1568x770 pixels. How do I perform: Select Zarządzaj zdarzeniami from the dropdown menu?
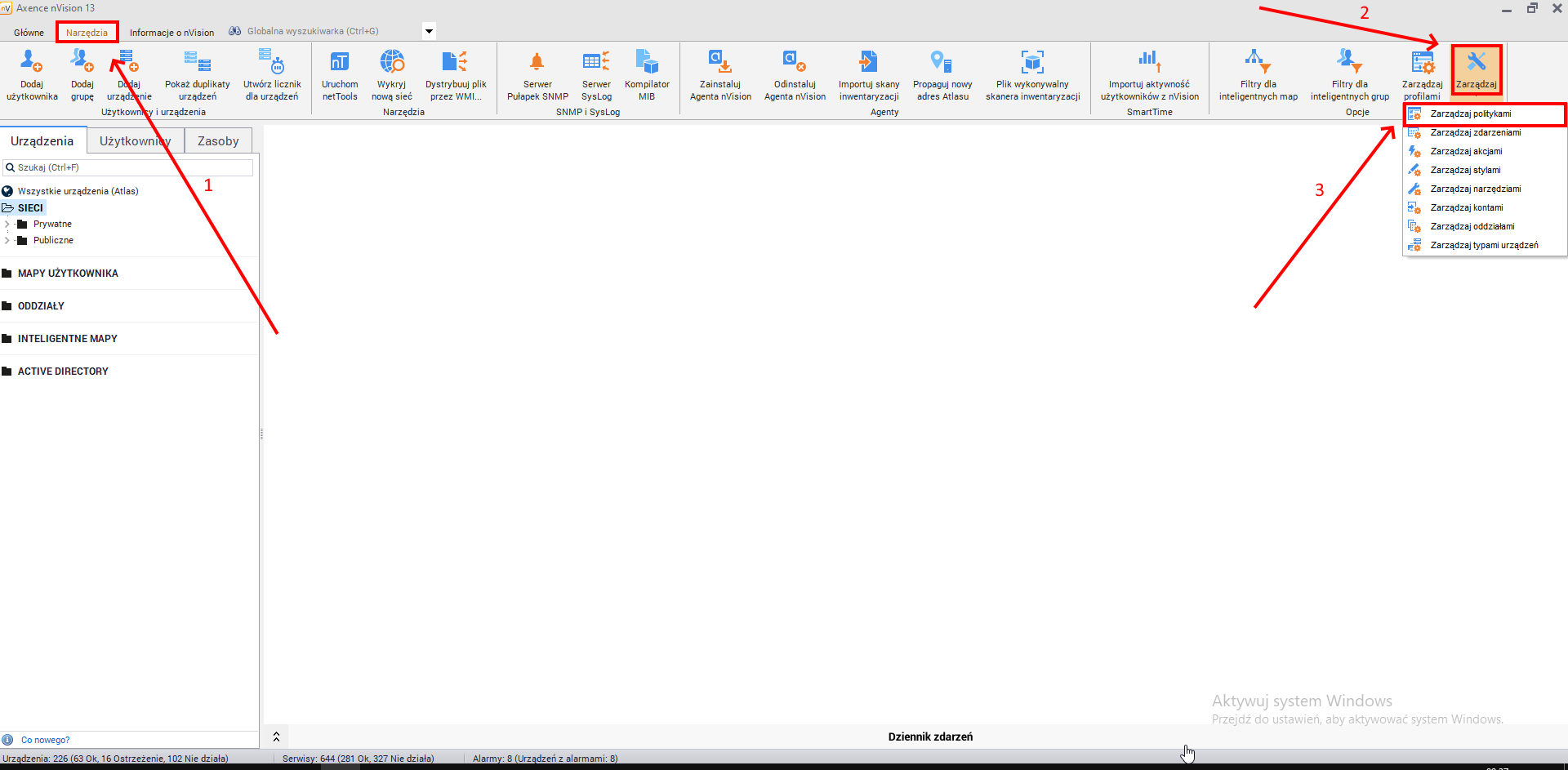(x=1475, y=132)
